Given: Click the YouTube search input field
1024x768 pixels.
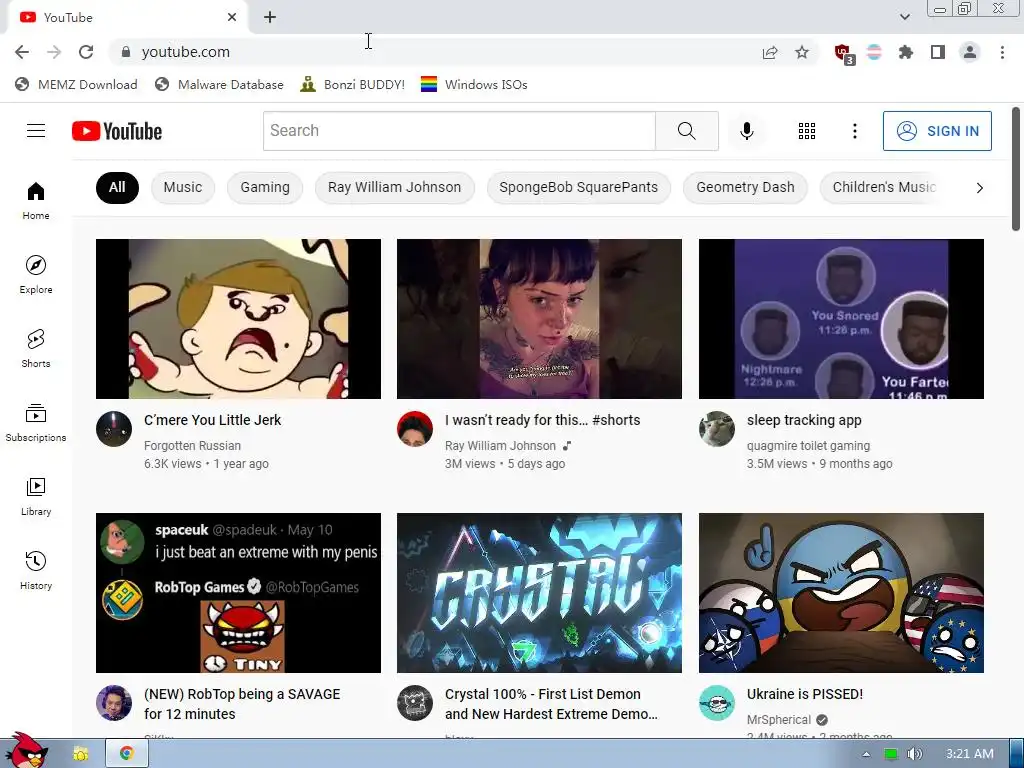Looking at the screenshot, I should pos(459,131).
